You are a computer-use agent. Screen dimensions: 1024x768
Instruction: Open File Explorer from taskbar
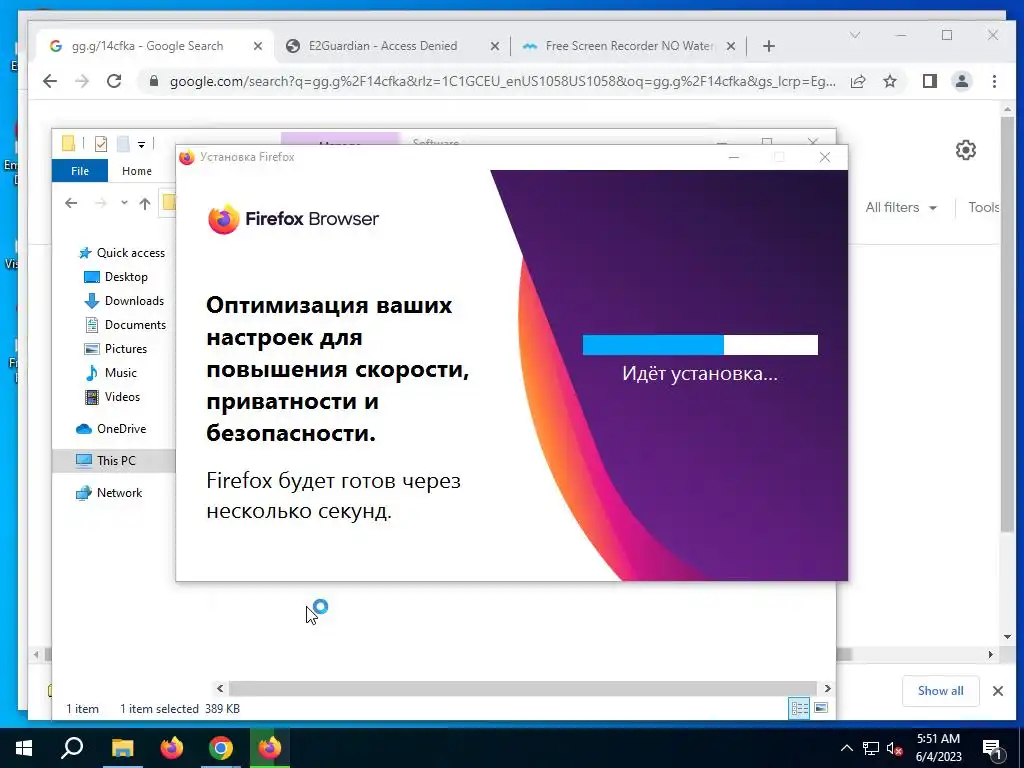pos(122,748)
